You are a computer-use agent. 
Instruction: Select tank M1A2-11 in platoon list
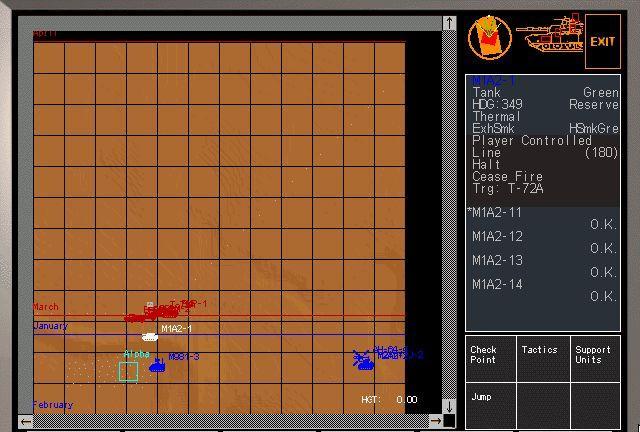point(497,213)
